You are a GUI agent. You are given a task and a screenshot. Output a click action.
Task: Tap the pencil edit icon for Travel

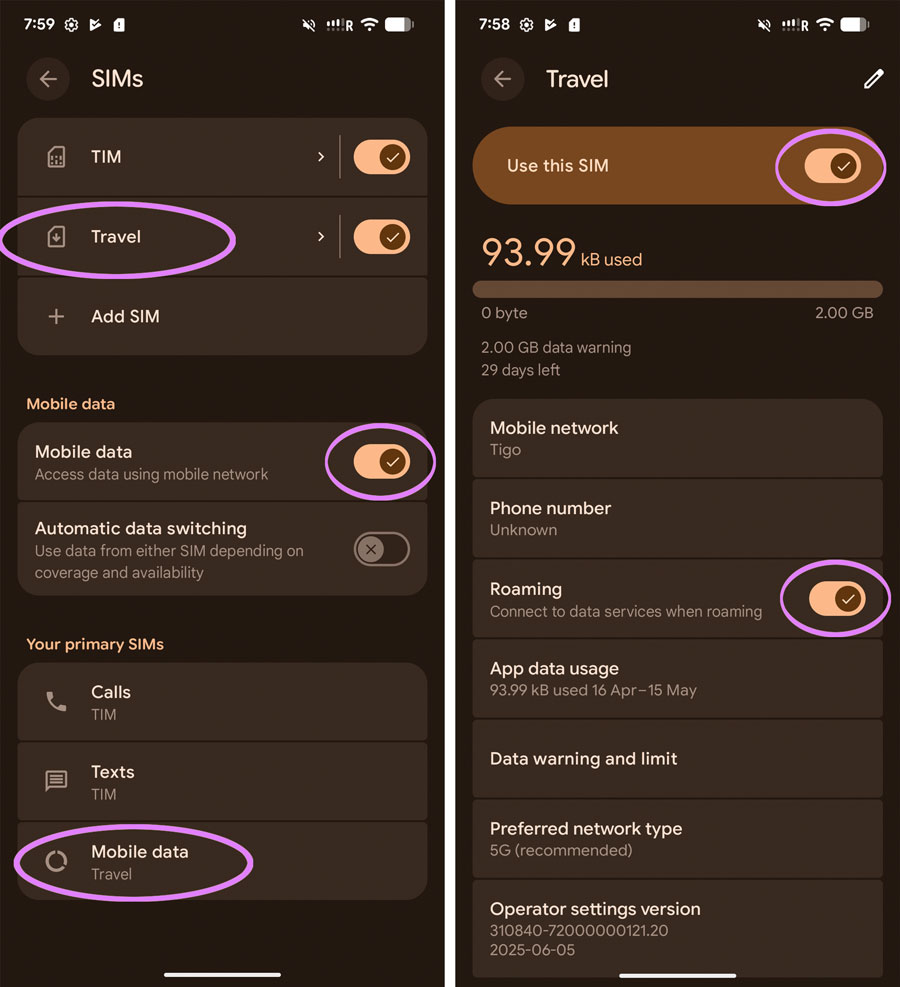coord(873,79)
